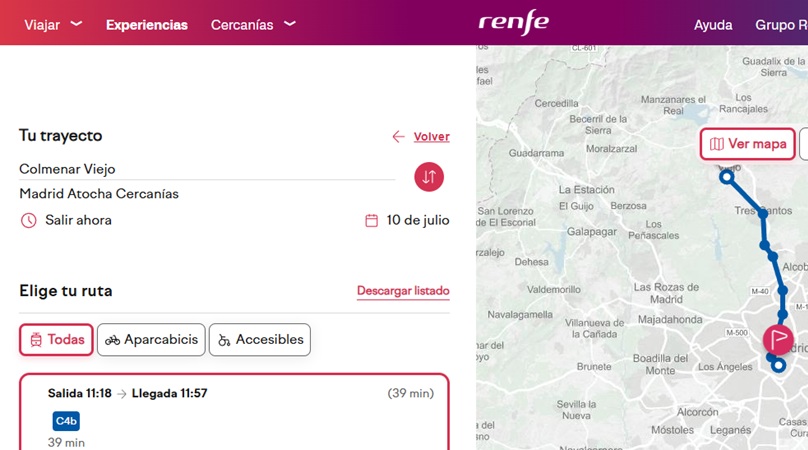Expand the Cercanías dropdown menu

click(x=253, y=25)
